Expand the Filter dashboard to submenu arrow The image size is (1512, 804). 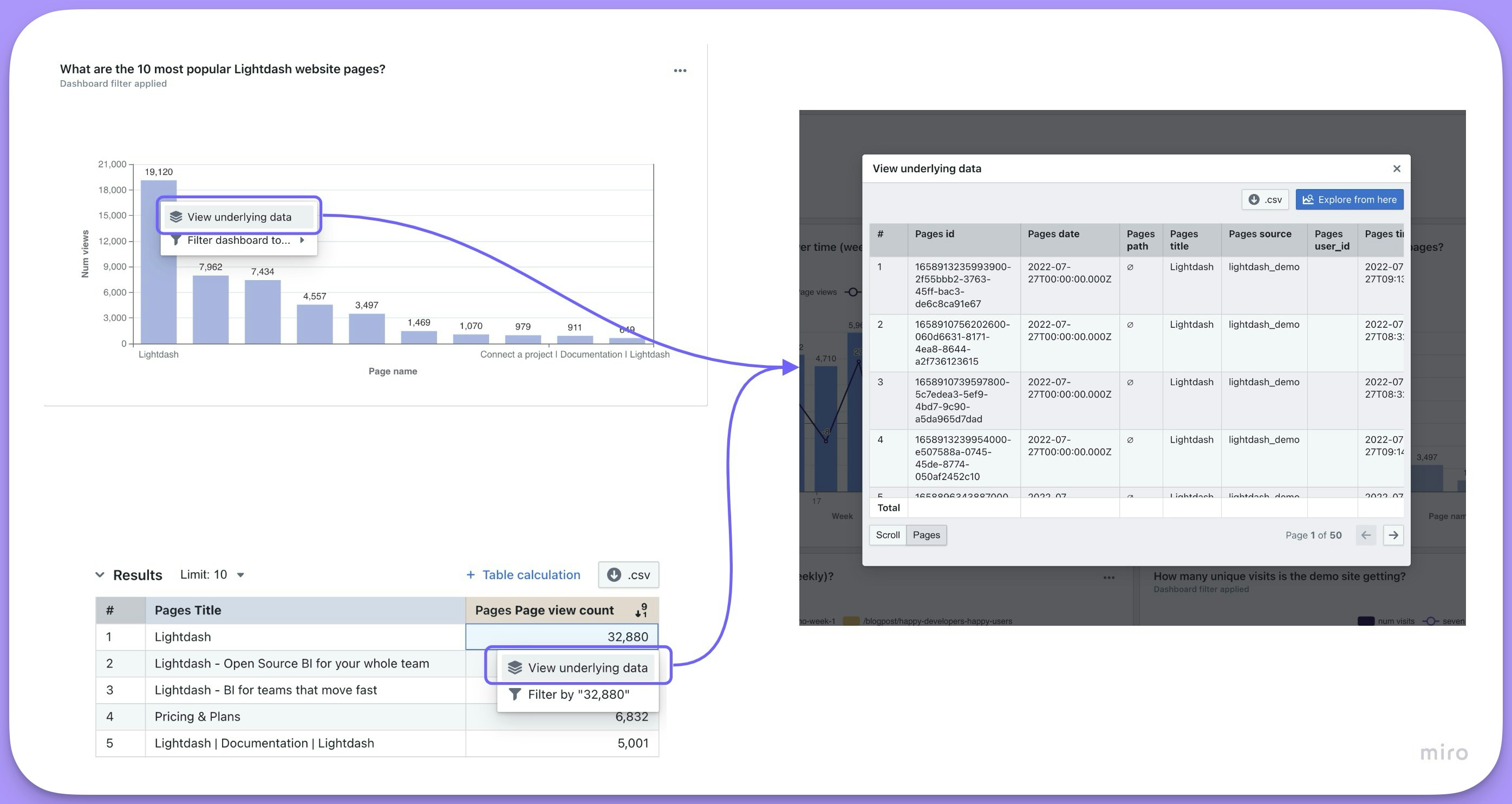tap(302, 240)
